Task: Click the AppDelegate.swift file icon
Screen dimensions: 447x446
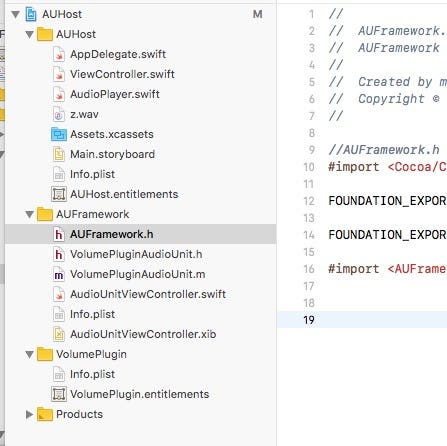Action: (59, 54)
